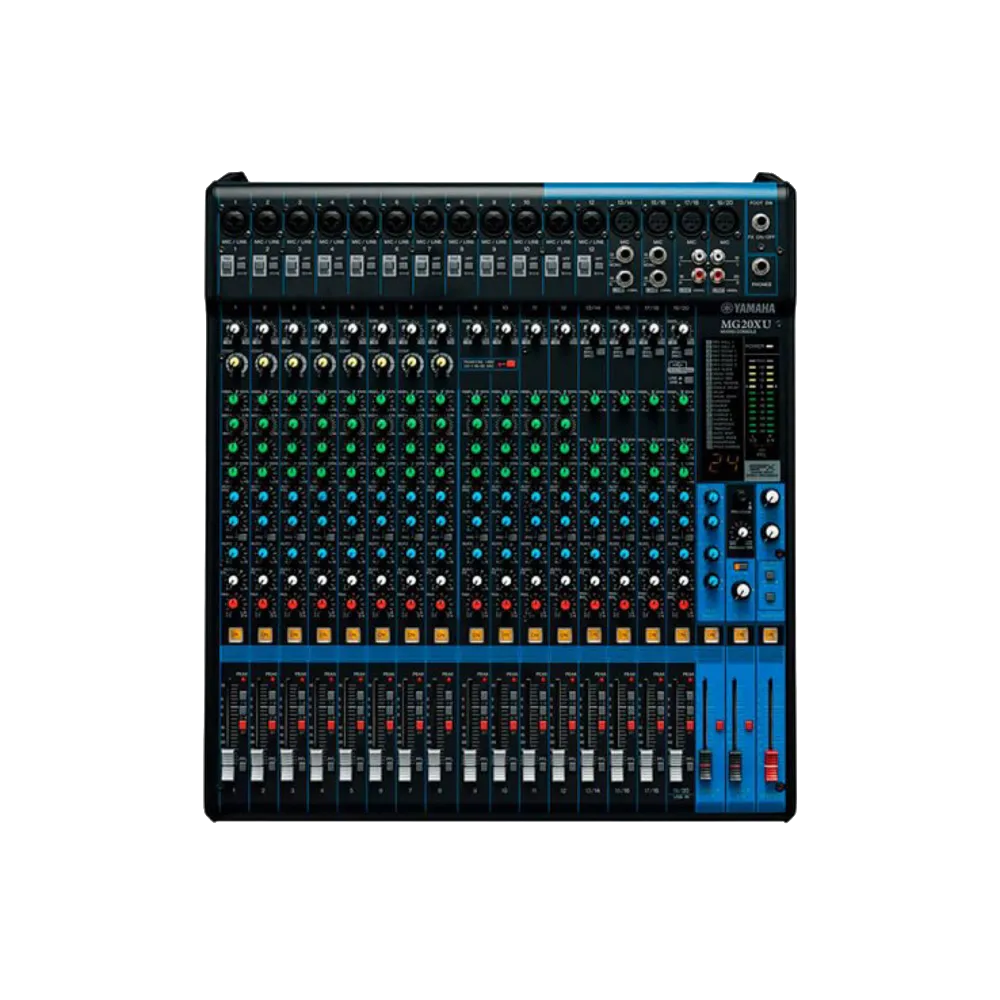Click the YAMAHA logo

(x=748, y=309)
